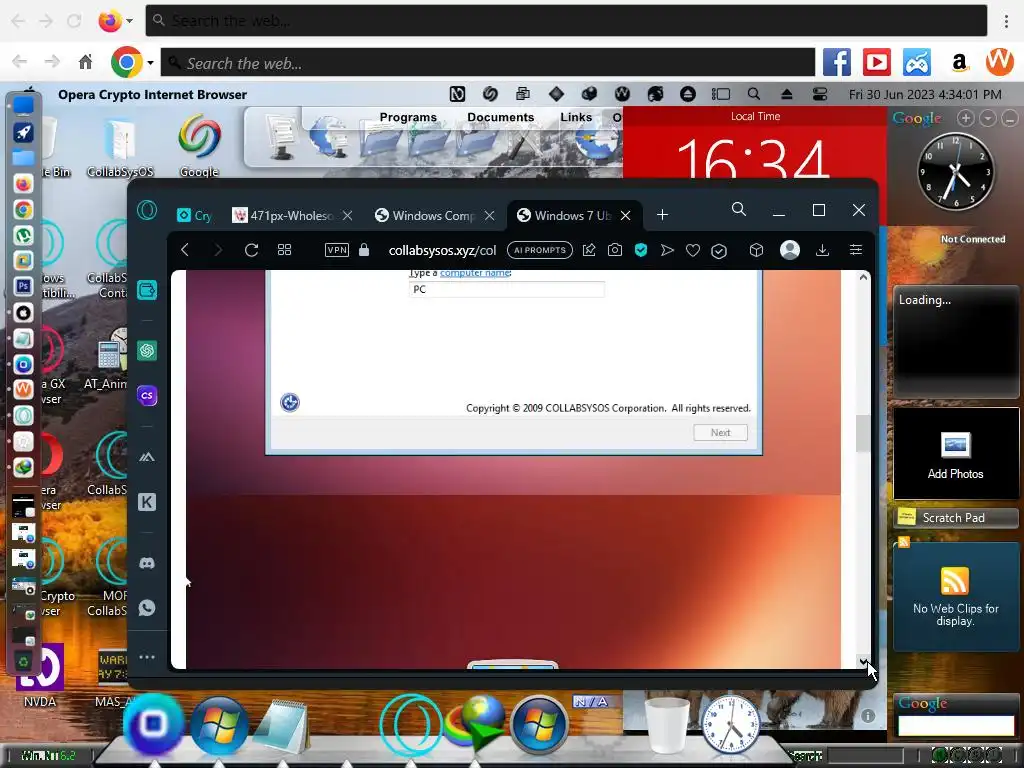Close the Windows 7 Ub tab
The height and width of the screenshot is (768, 1024).
(625, 216)
